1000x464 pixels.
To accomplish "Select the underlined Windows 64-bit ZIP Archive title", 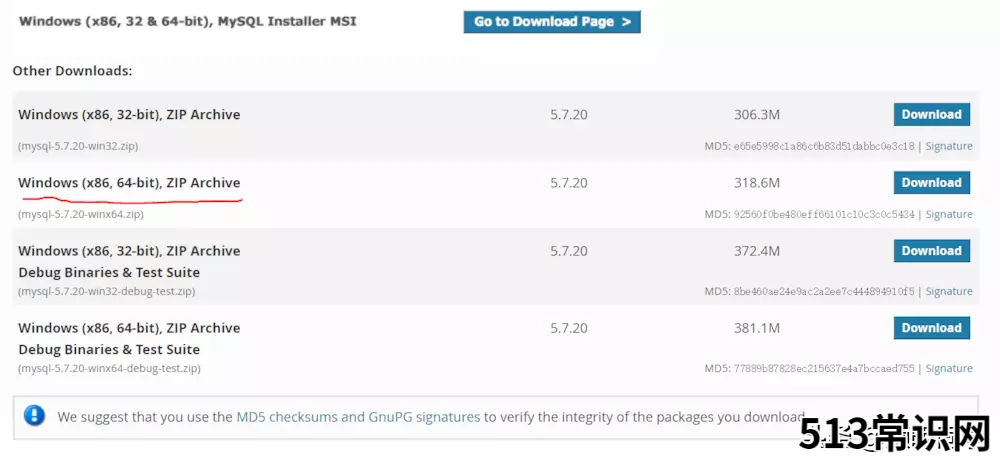I will pos(129,183).
